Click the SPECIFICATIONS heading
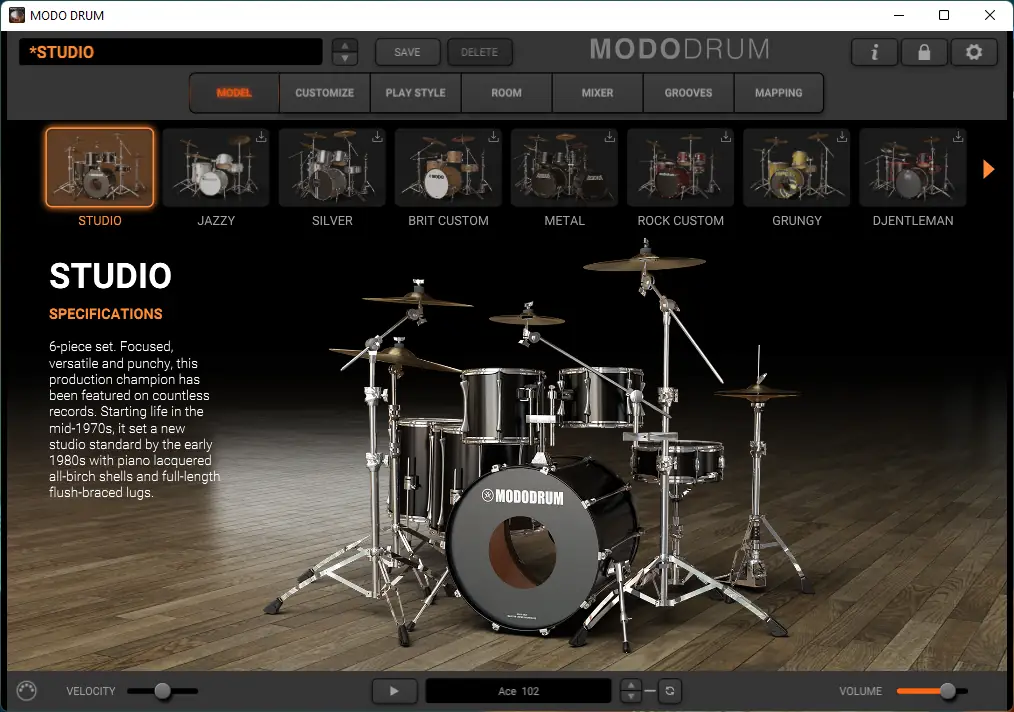 (105, 314)
